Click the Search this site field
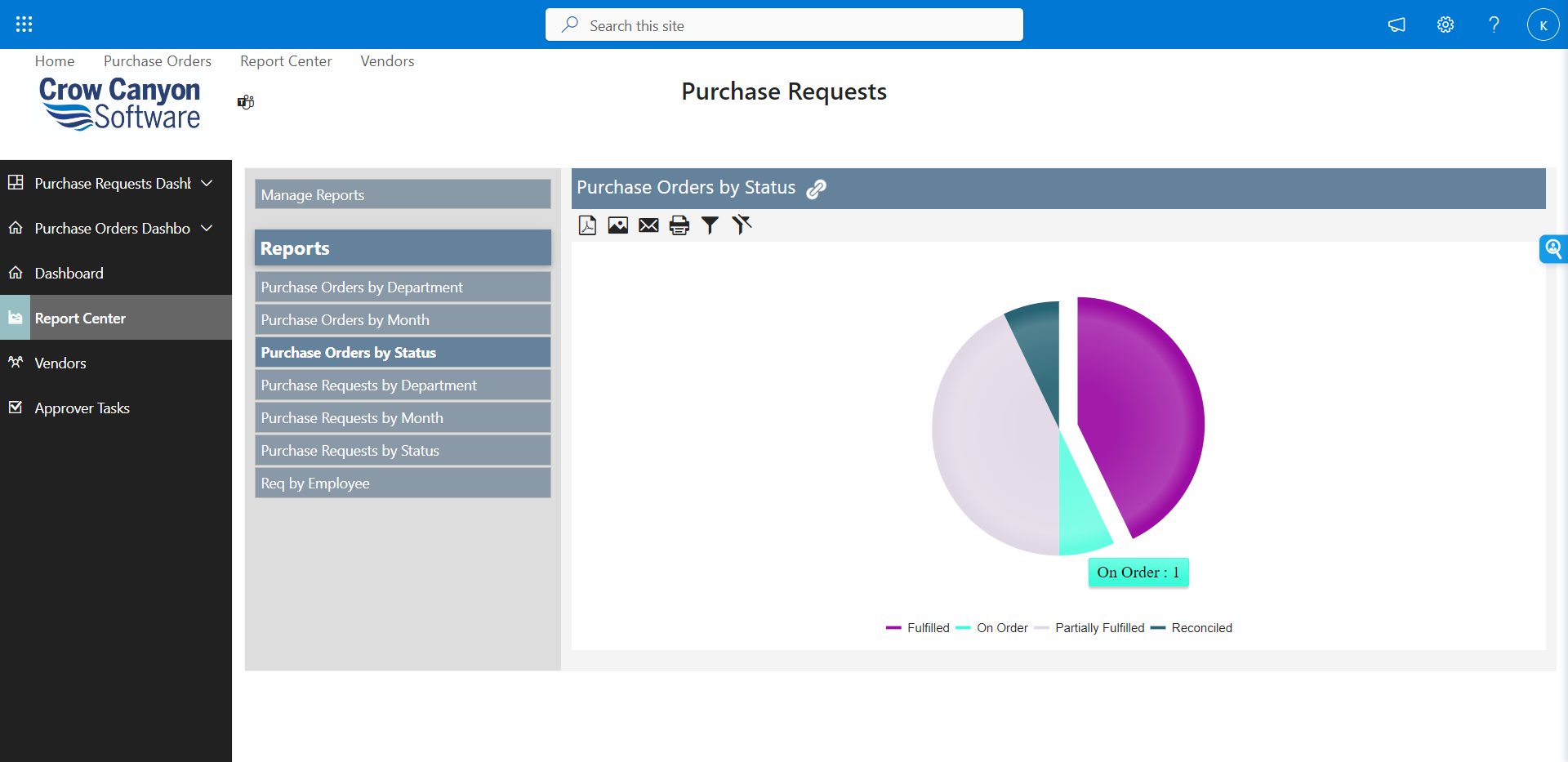Image resolution: width=1568 pixels, height=762 pixels. [783, 25]
